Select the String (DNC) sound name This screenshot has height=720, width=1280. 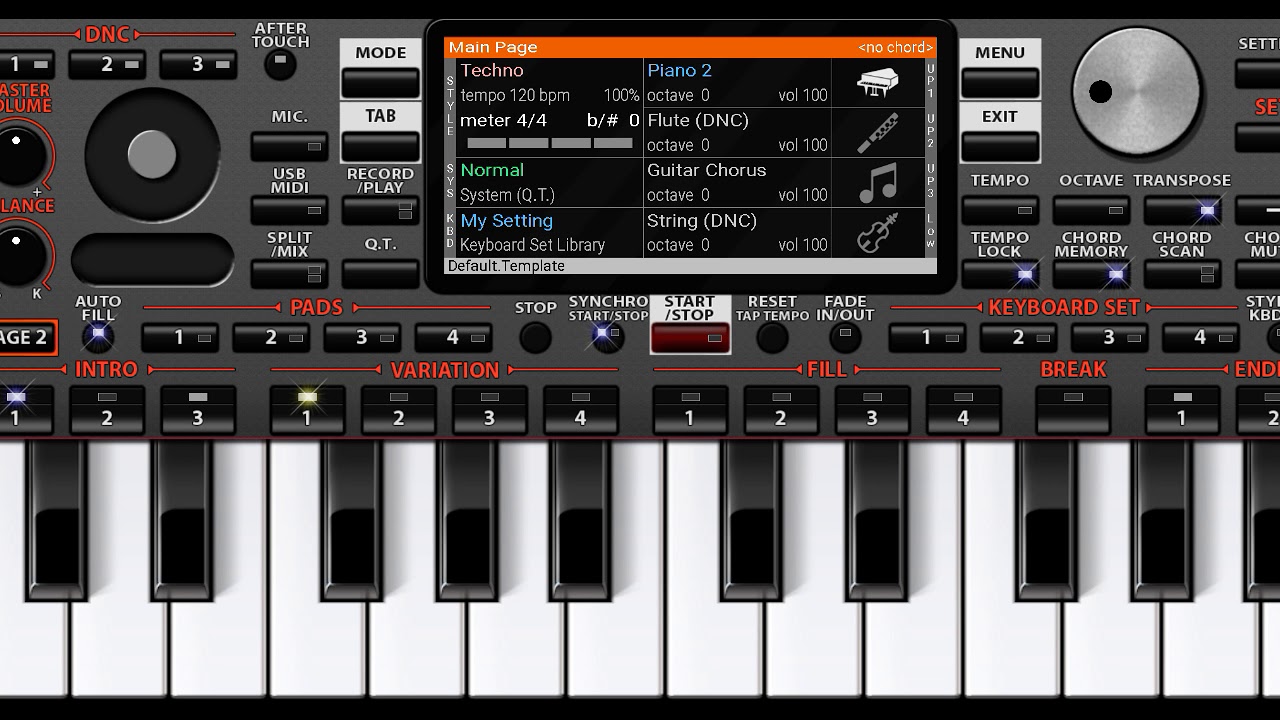tap(701, 221)
